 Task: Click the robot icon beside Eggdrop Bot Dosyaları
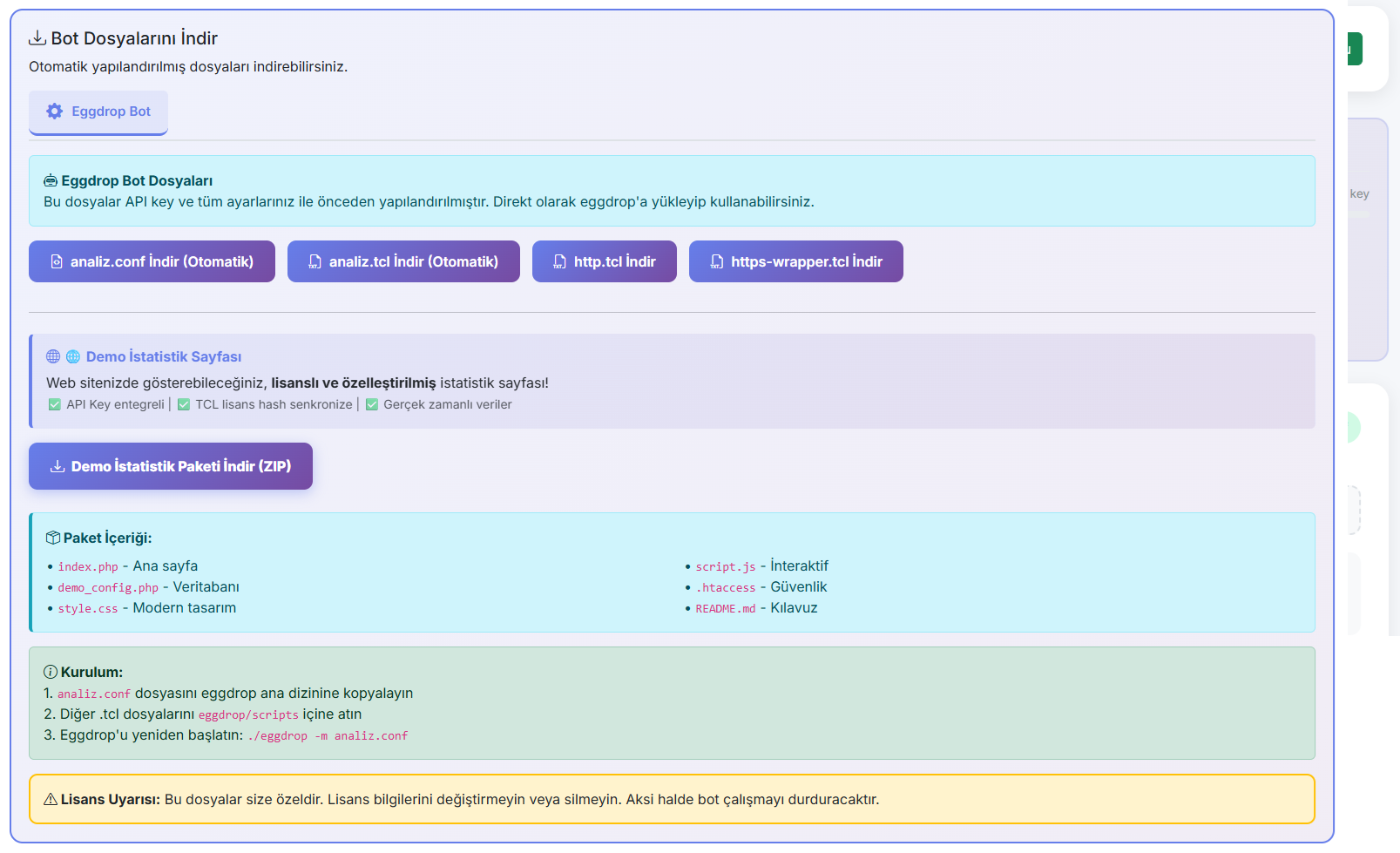pyautogui.click(x=51, y=181)
